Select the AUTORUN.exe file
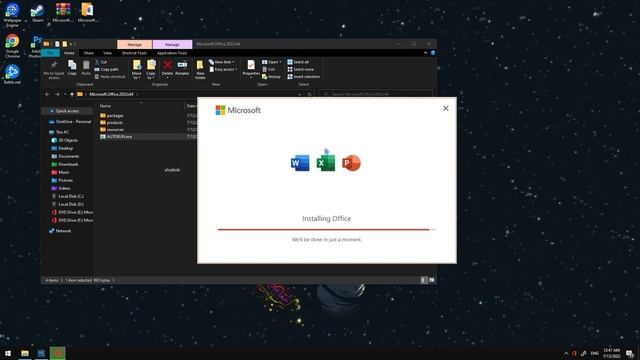640x360 pixels. pyautogui.click(x=116, y=137)
